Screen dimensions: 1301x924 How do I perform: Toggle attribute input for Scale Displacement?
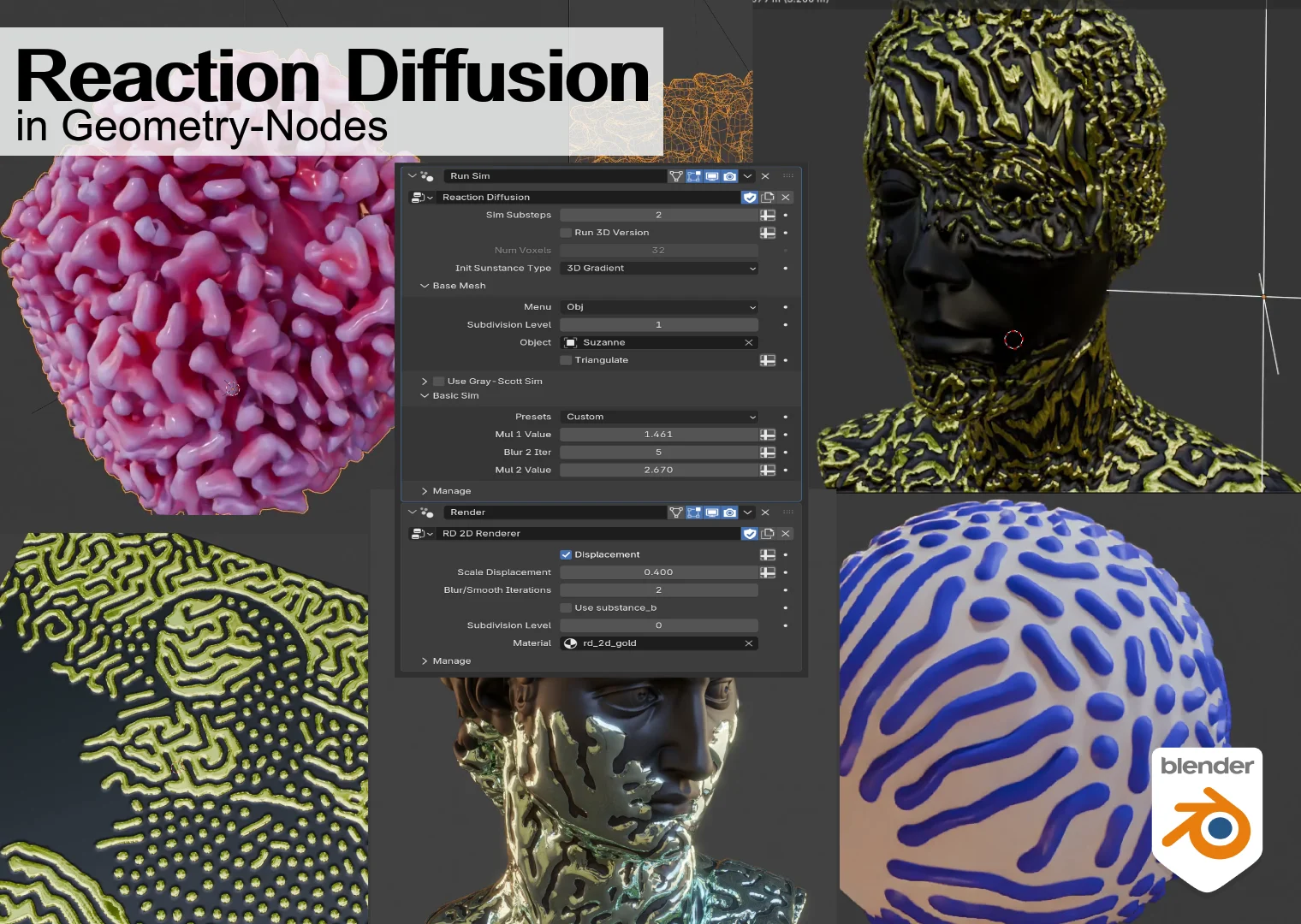click(x=768, y=572)
